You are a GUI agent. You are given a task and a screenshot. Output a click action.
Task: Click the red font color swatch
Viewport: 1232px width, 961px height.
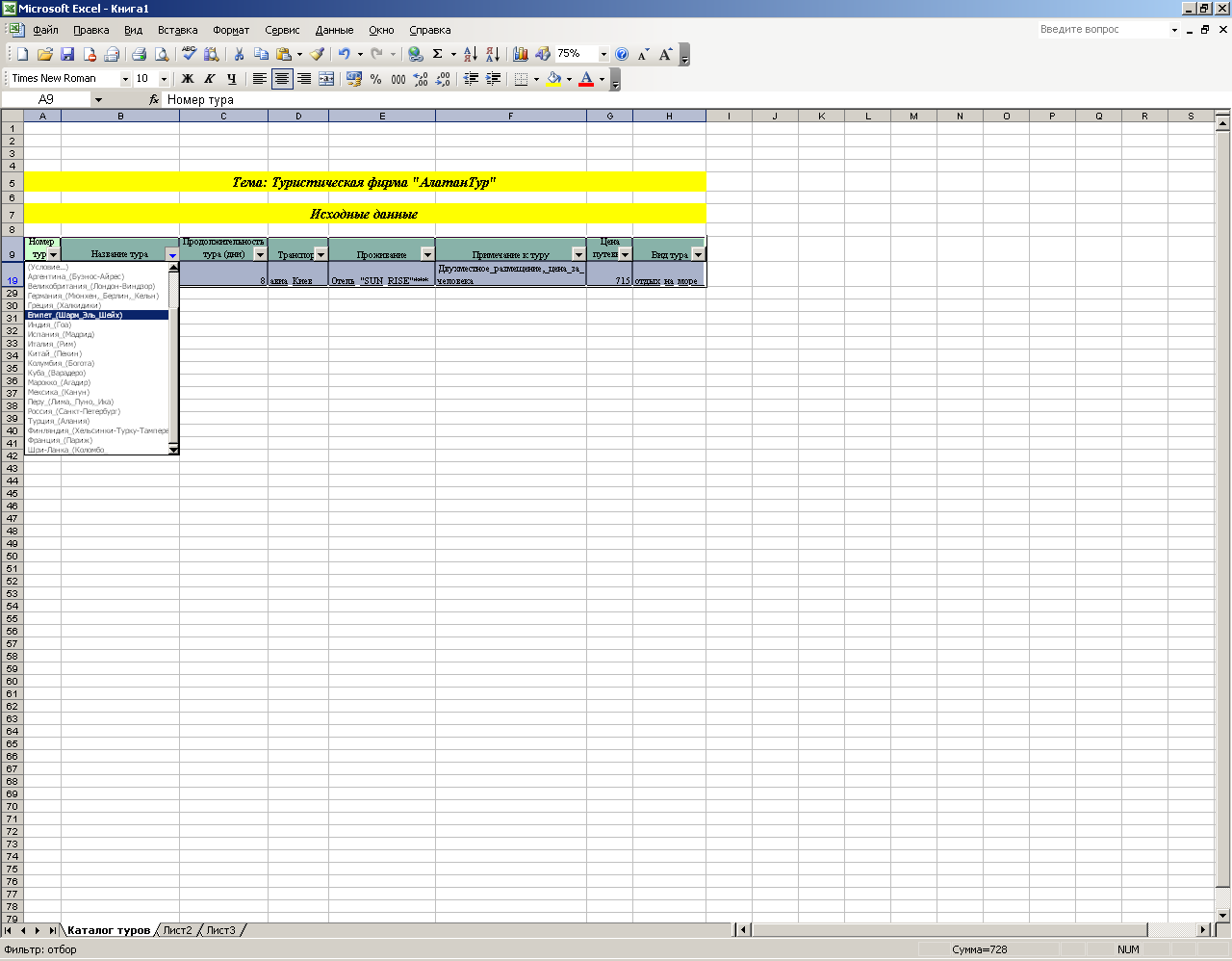pos(586,79)
